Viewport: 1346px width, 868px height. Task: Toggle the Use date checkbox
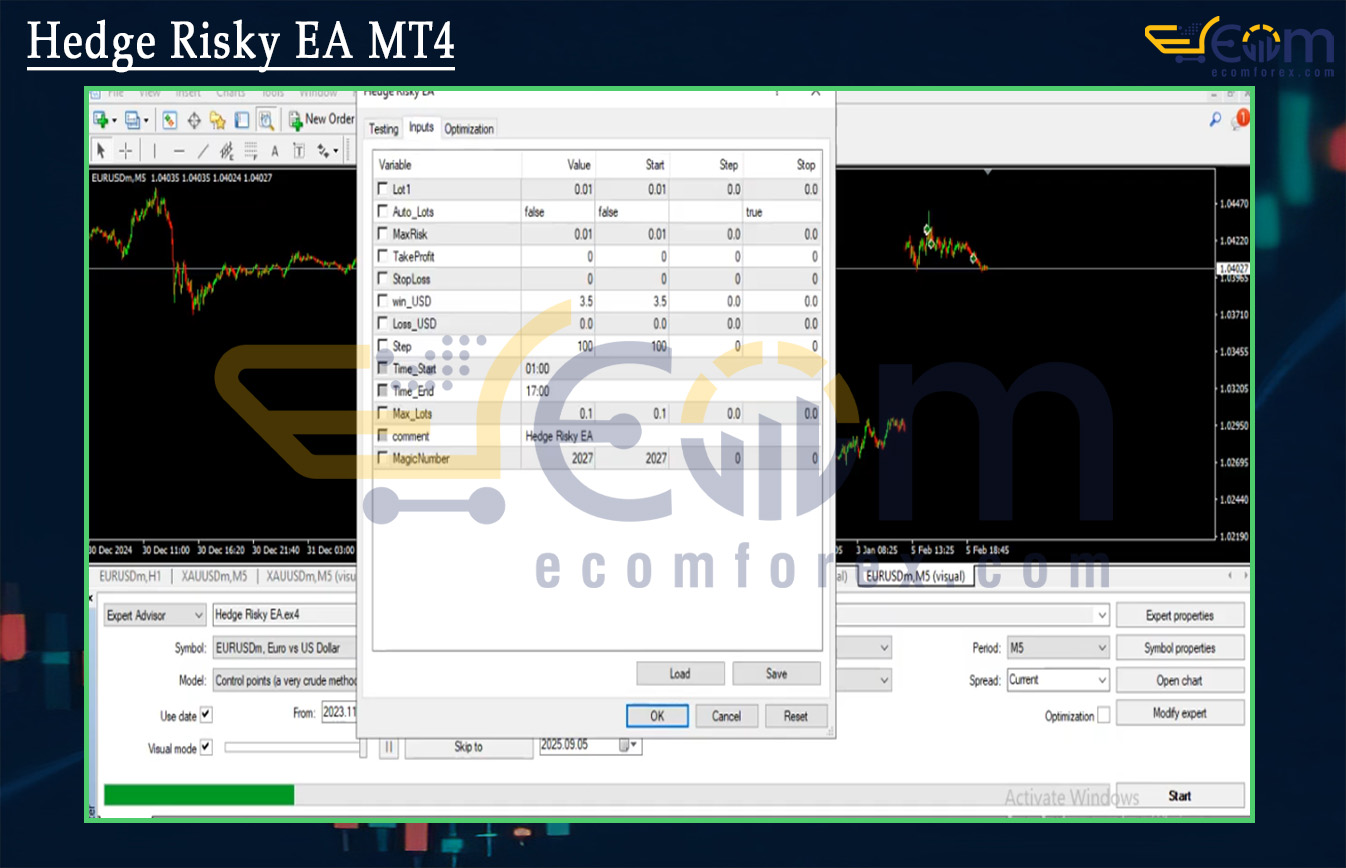coord(206,715)
